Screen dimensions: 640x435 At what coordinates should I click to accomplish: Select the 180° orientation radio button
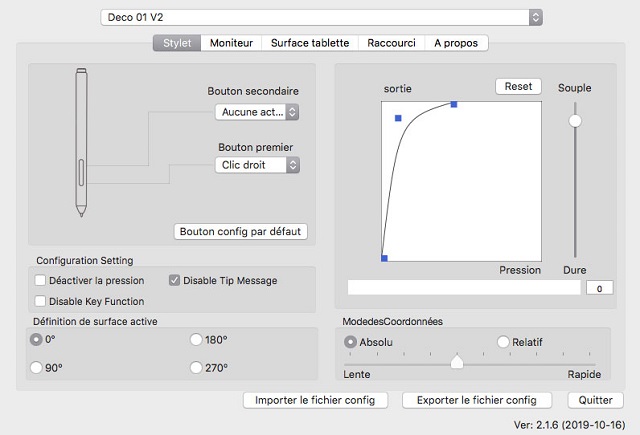tap(196, 340)
